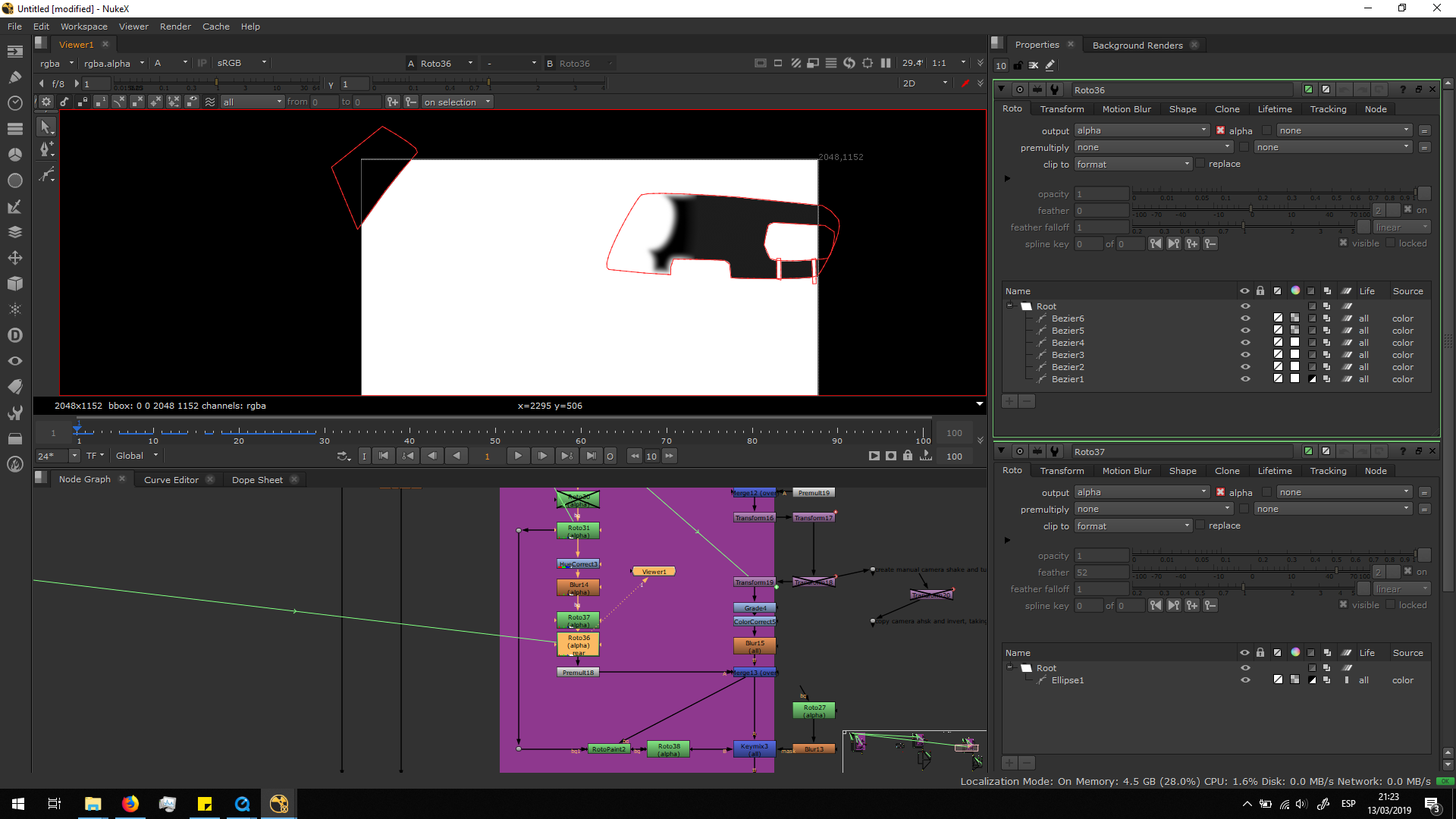Open the Roto36 output alpha dropdown
The height and width of the screenshot is (819, 1456).
click(x=1141, y=130)
